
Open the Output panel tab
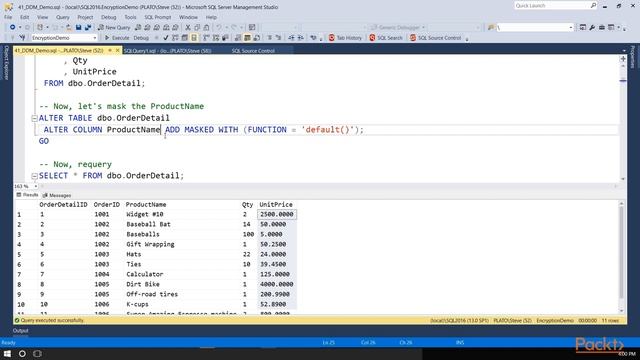click(x=20, y=331)
